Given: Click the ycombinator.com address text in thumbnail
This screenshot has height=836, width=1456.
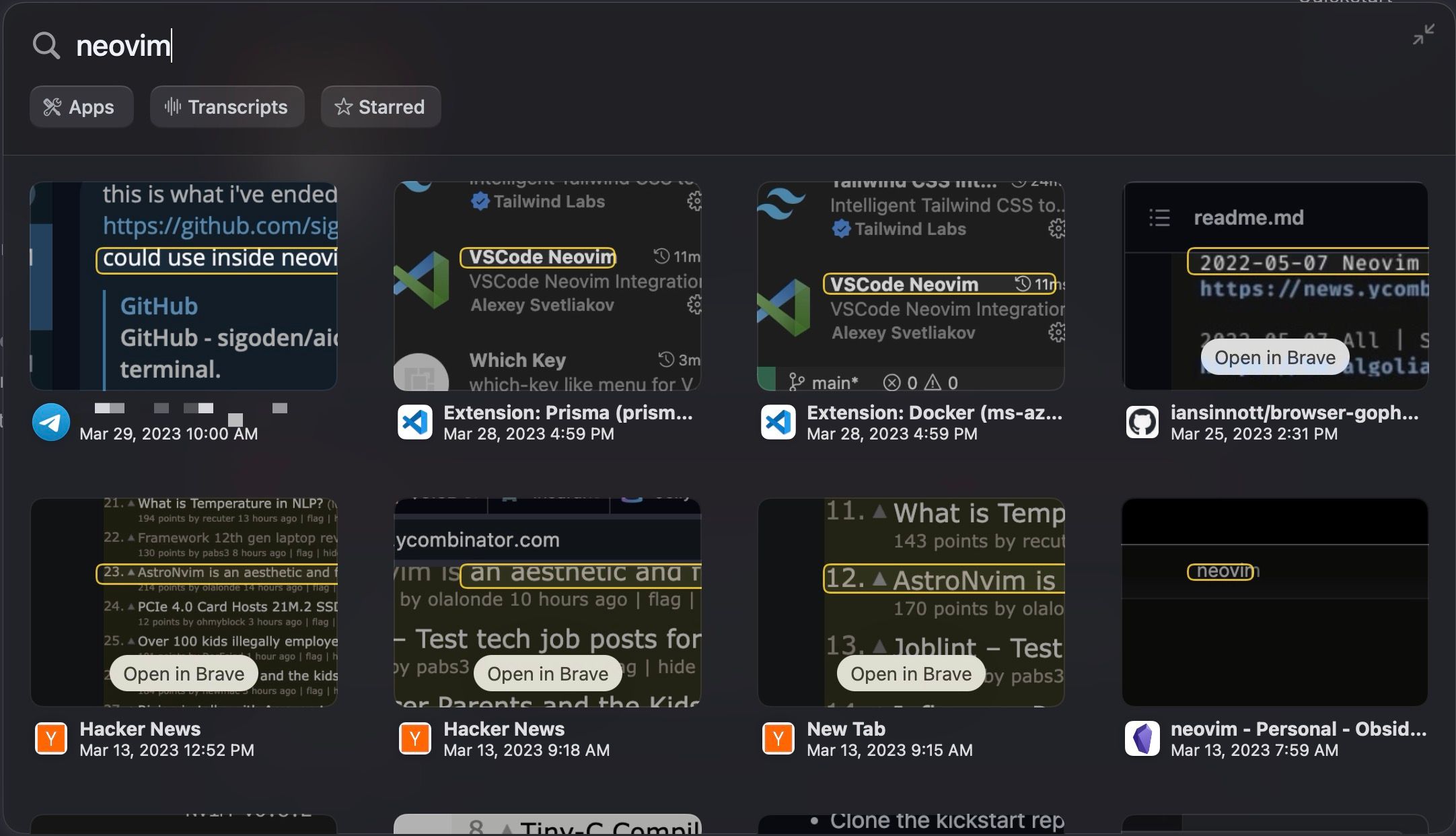Looking at the screenshot, I should [477, 540].
